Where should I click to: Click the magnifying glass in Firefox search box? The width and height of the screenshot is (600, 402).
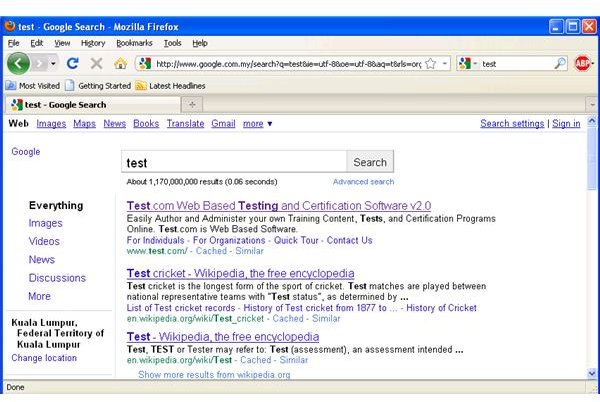[x=560, y=63]
